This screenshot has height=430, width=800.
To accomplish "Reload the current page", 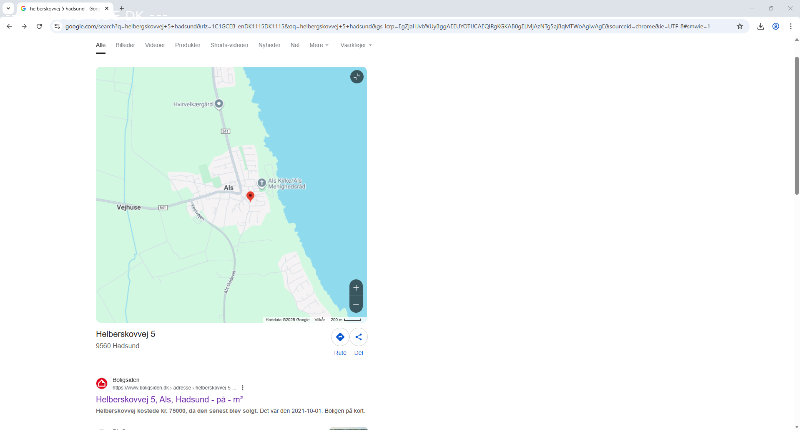I will (40, 26).
